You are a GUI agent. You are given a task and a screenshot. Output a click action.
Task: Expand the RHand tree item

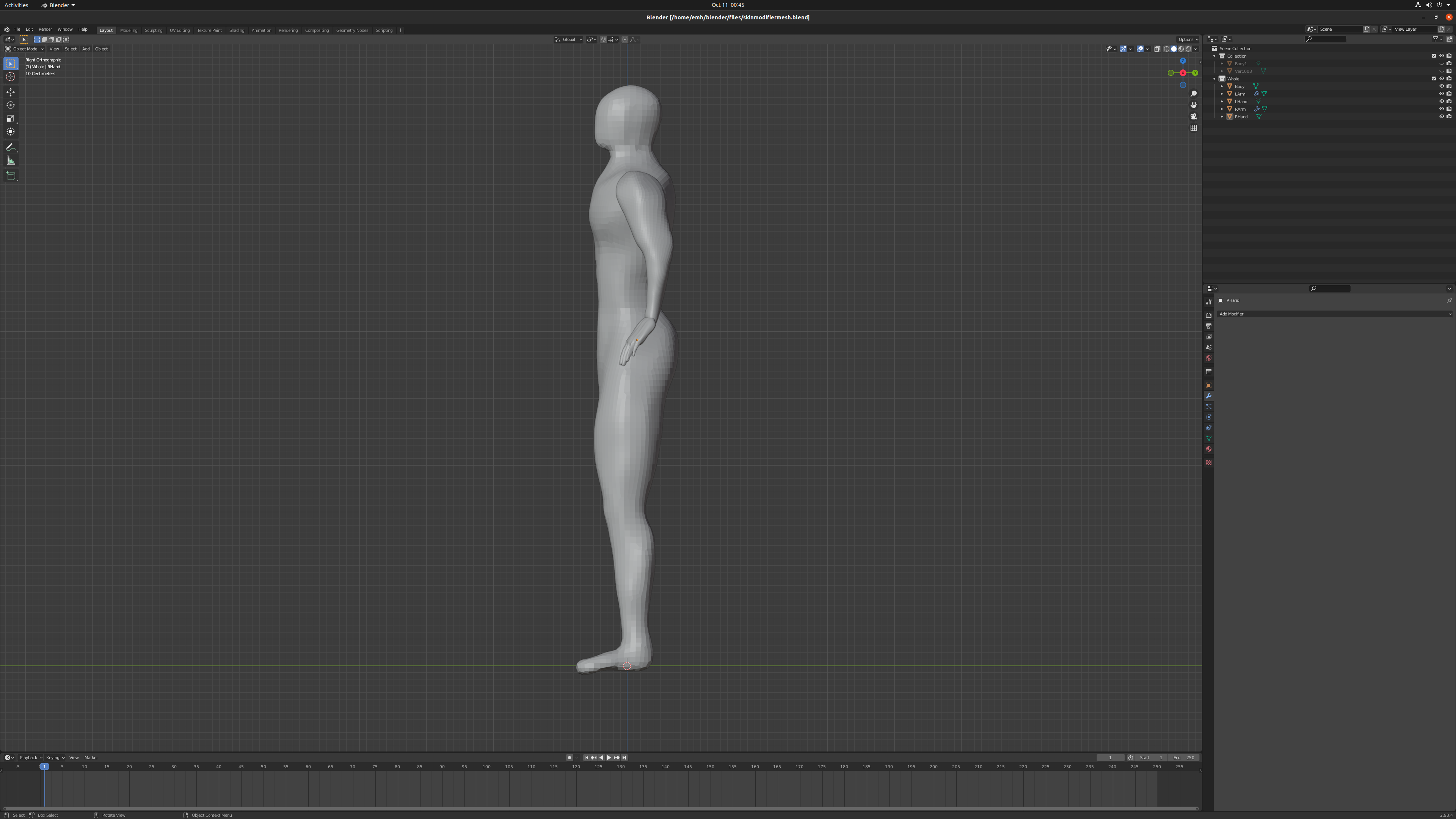coord(1222,116)
